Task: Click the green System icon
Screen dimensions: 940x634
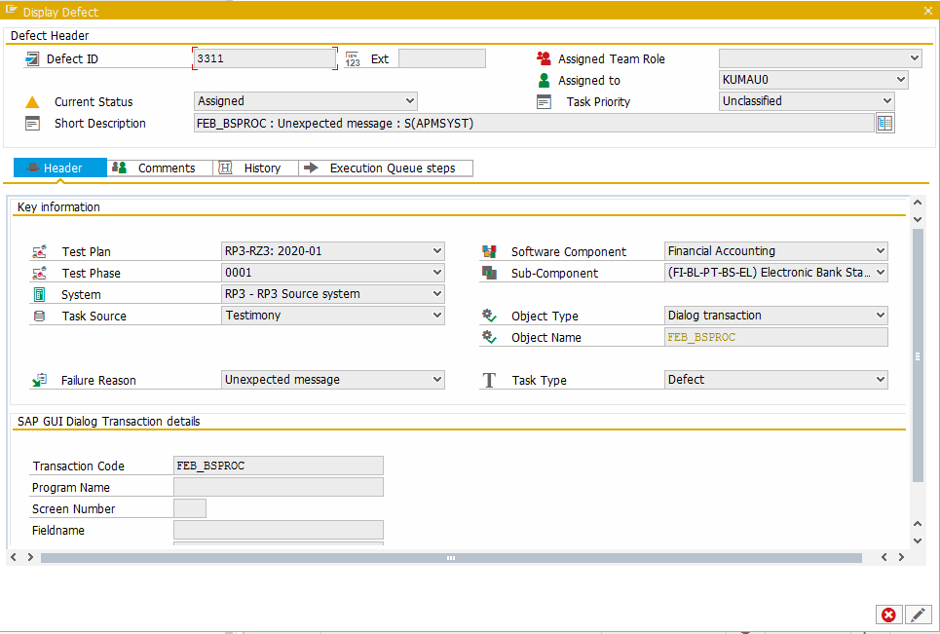Action: tap(39, 294)
